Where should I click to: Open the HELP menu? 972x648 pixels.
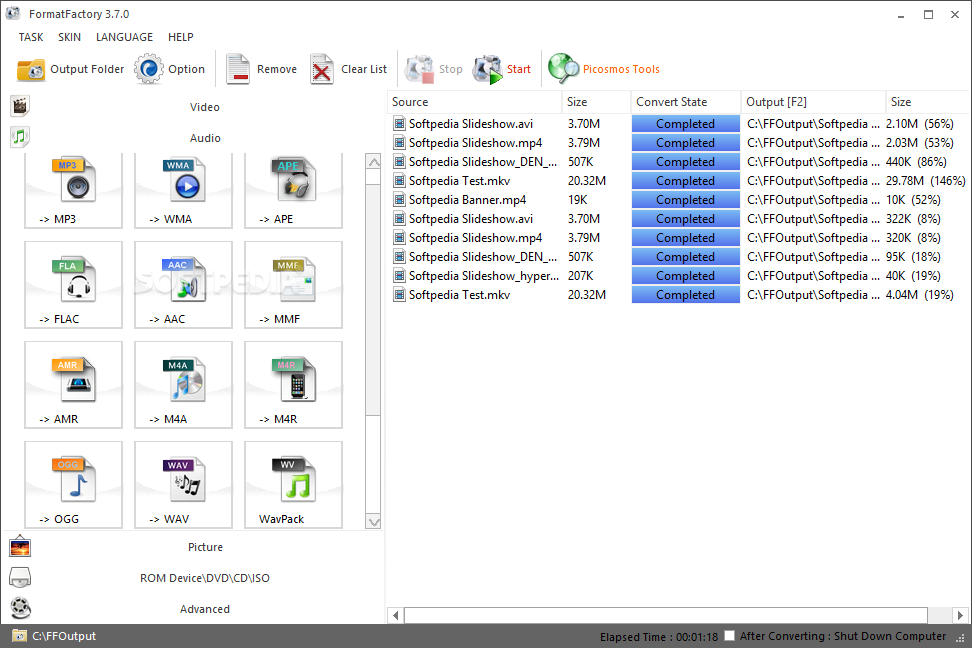click(x=180, y=37)
